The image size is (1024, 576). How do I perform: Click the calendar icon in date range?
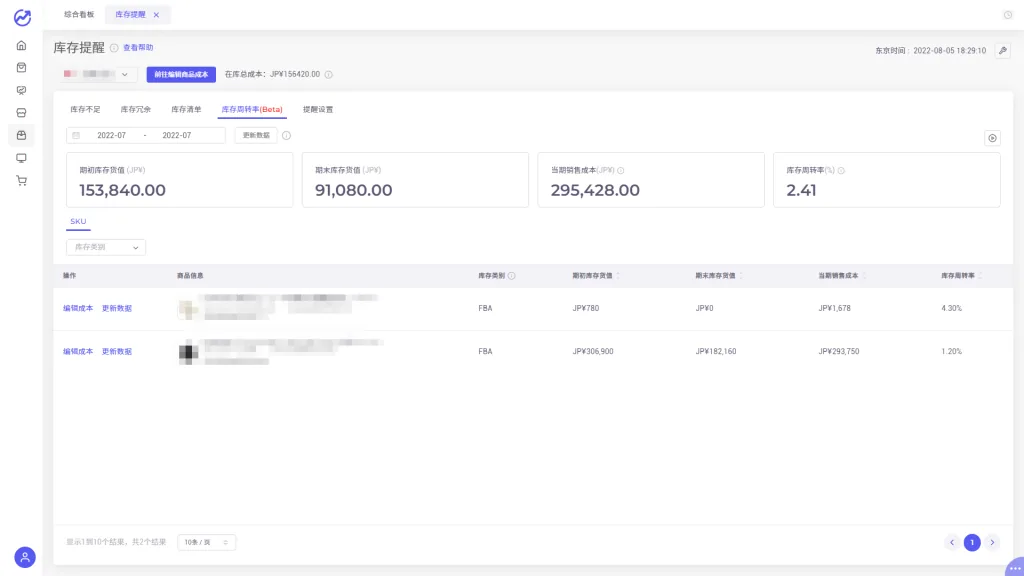(76, 135)
